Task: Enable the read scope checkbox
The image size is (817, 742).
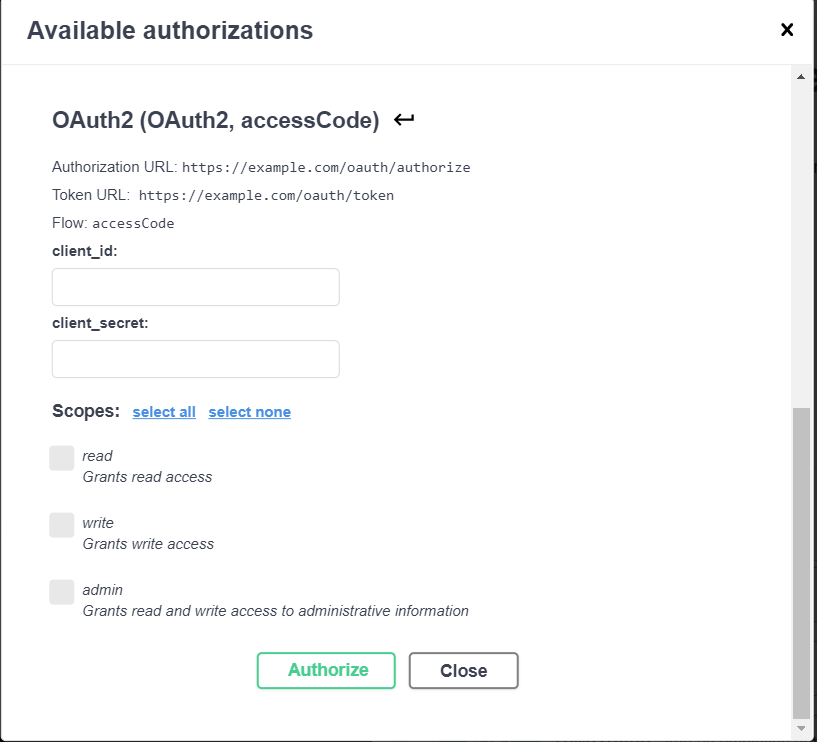Action: click(x=61, y=457)
